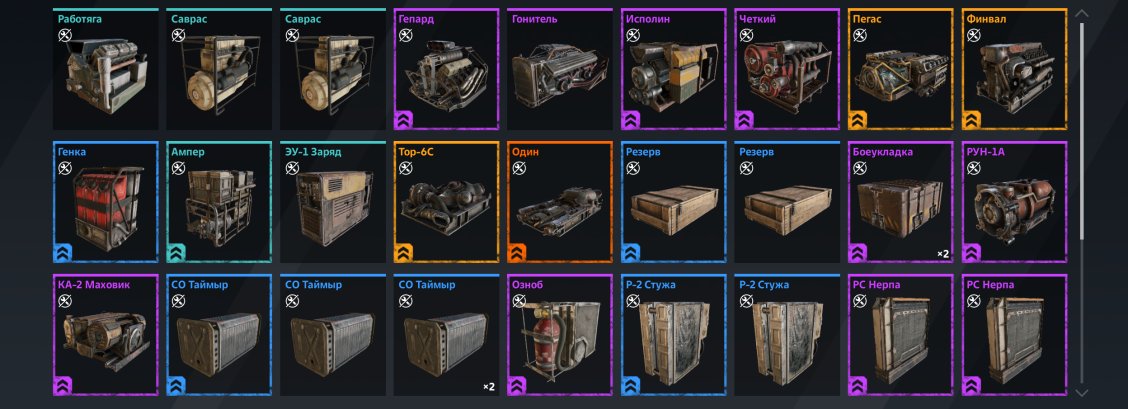This screenshot has height=409, width=1128.
Task: Select the ЭУ-1 Заряд generator item
Action: tap(332, 202)
